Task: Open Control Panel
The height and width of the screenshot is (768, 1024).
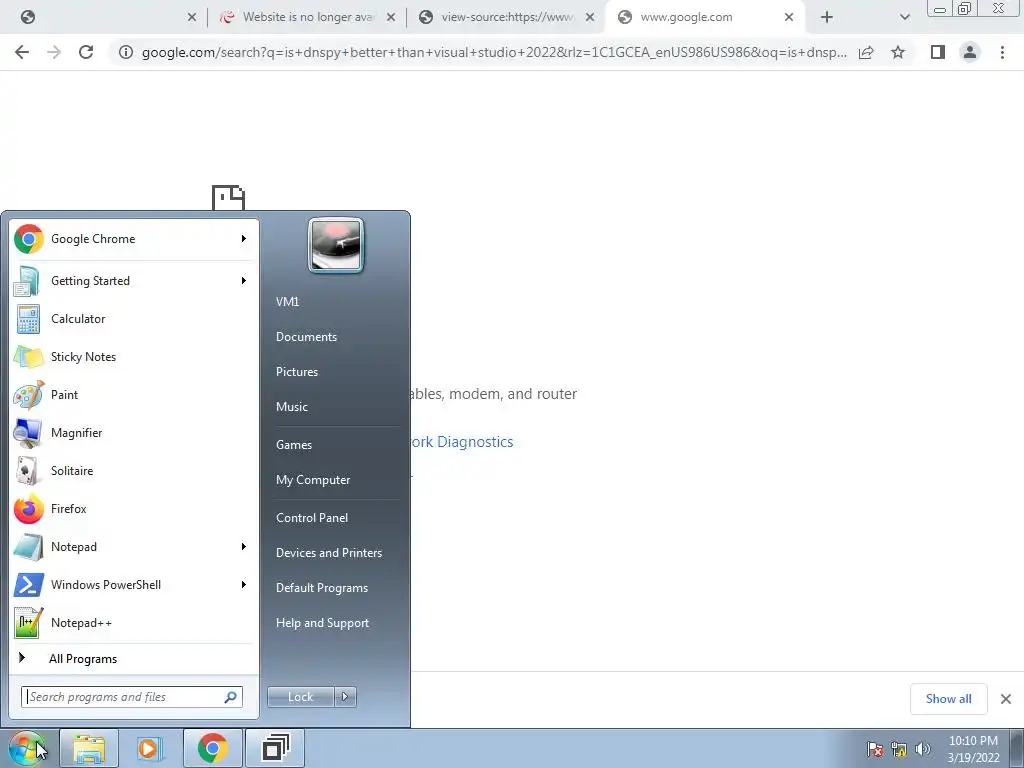Action: (x=312, y=518)
